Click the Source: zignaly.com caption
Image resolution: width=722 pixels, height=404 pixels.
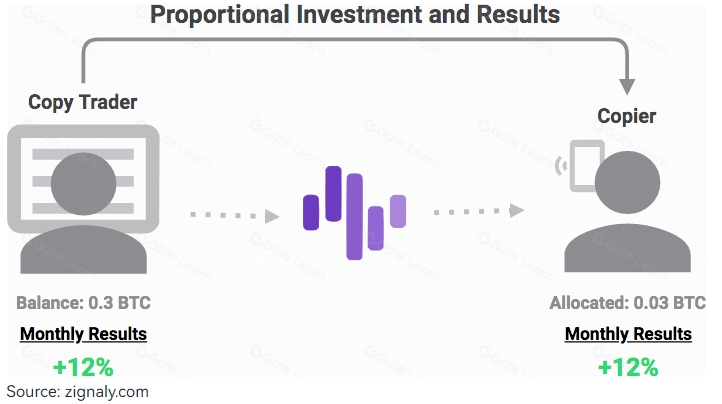click(x=77, y=392)
